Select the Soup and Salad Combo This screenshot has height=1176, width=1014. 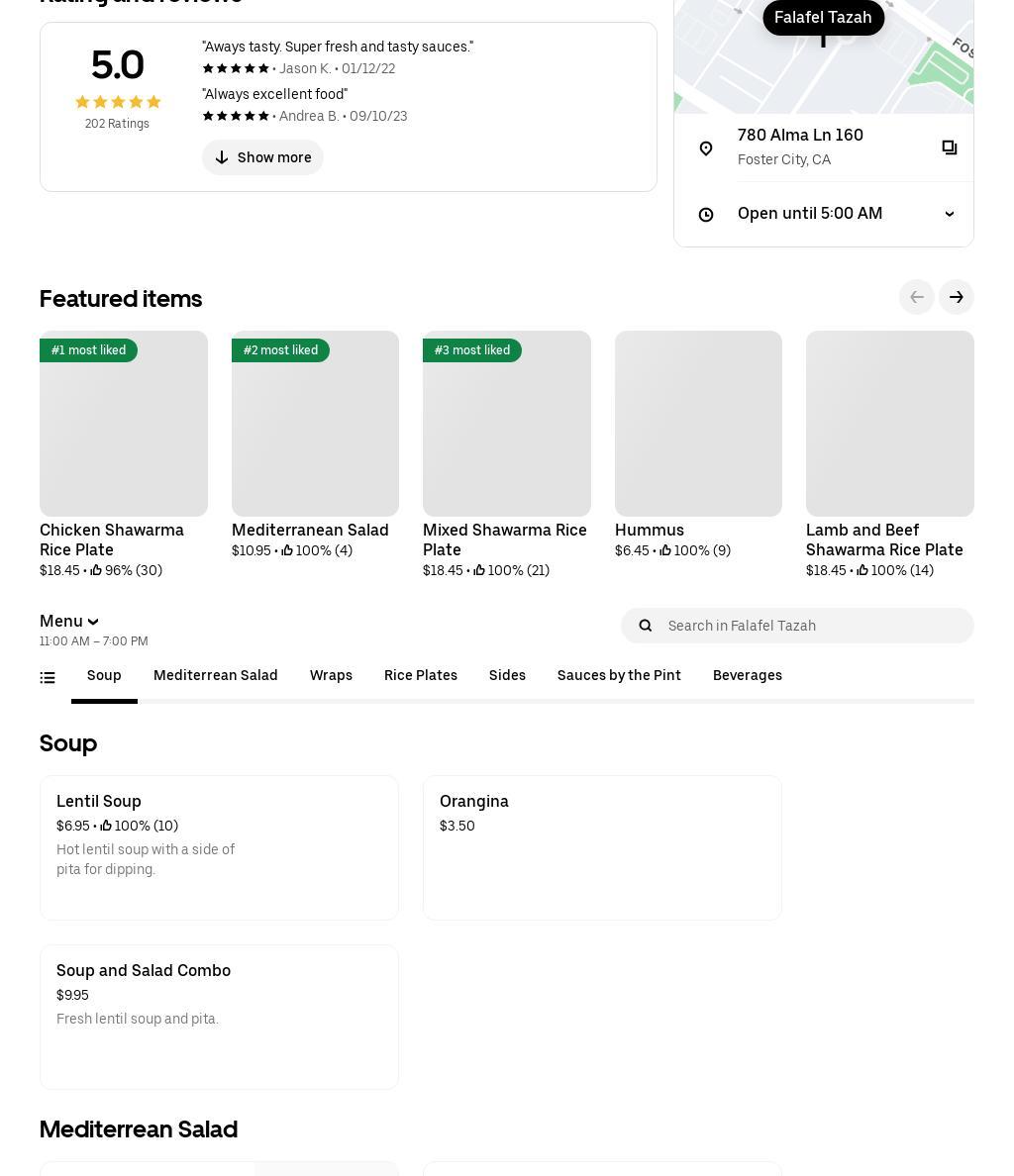click(219, 1017)
